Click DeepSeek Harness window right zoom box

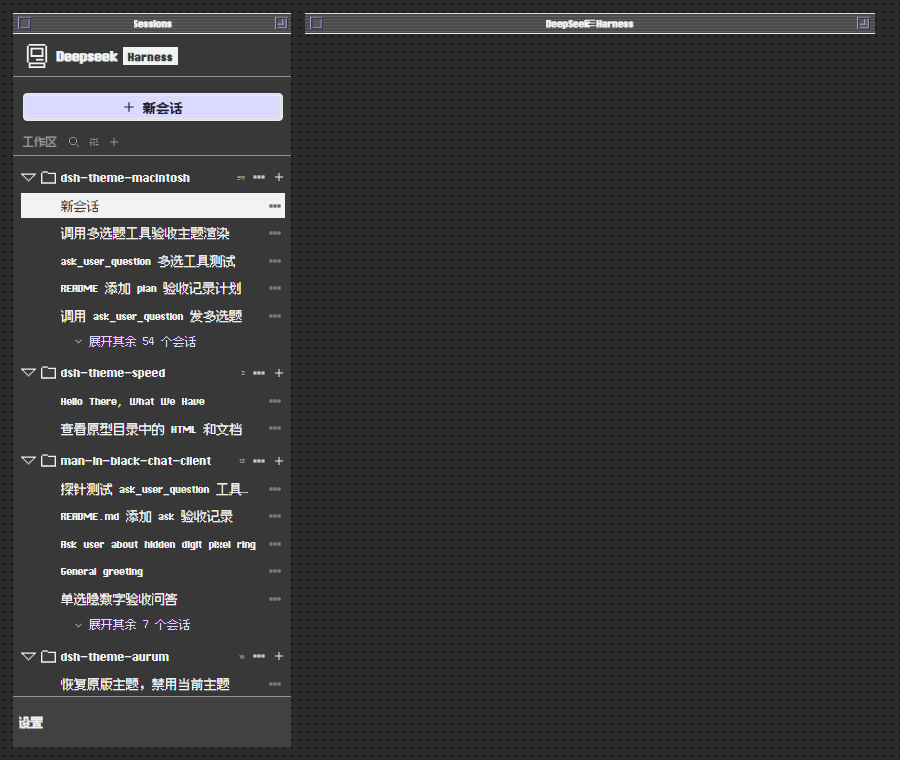863,24
